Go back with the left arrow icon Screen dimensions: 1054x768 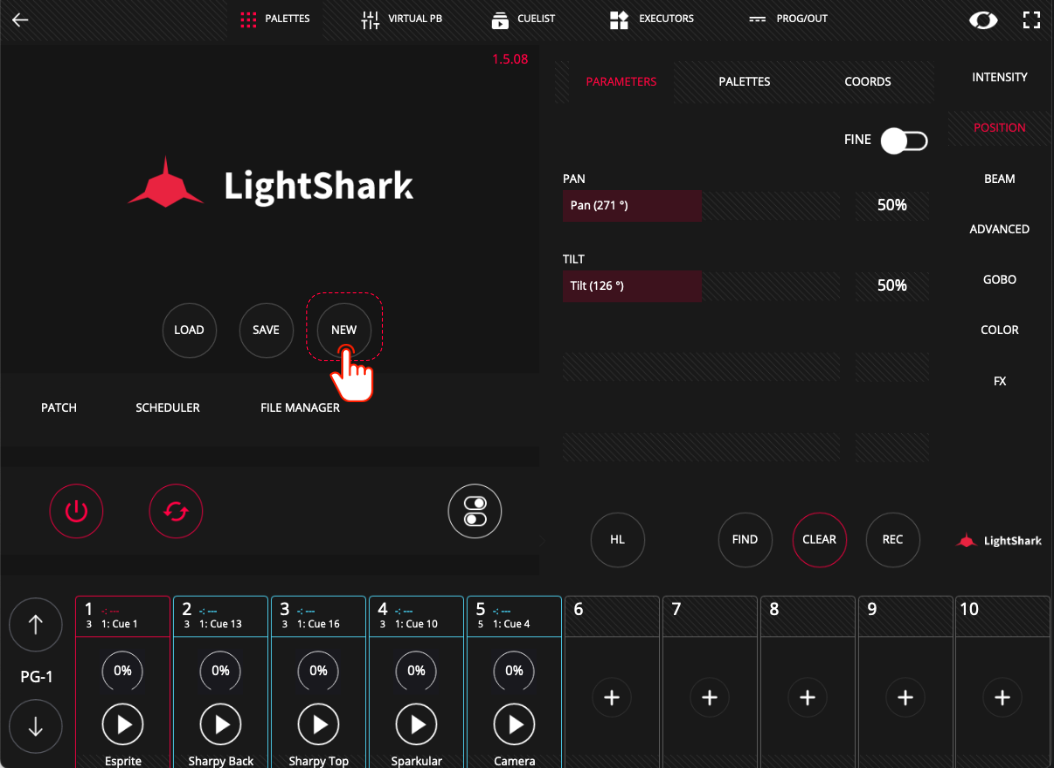pos(20,19)
